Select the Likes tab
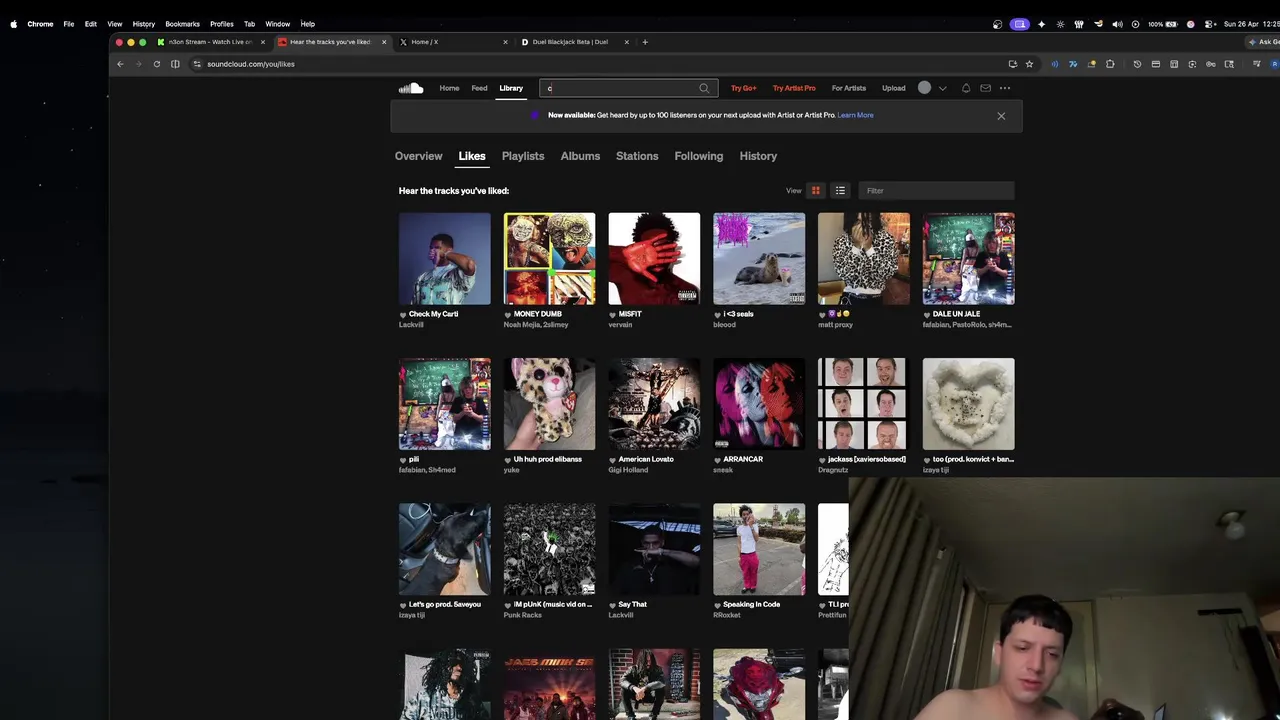Image resolution: width=1280 pixels, height=720 pixels. click(x=472, y=156)
